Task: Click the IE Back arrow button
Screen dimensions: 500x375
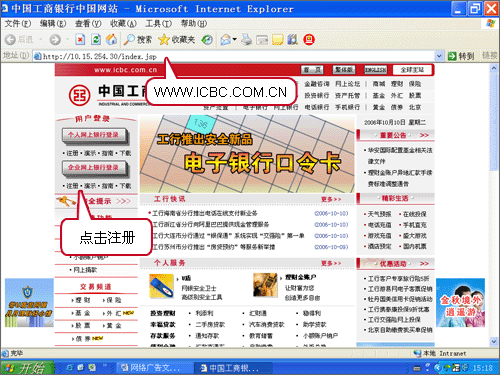Action: (10, 40)
